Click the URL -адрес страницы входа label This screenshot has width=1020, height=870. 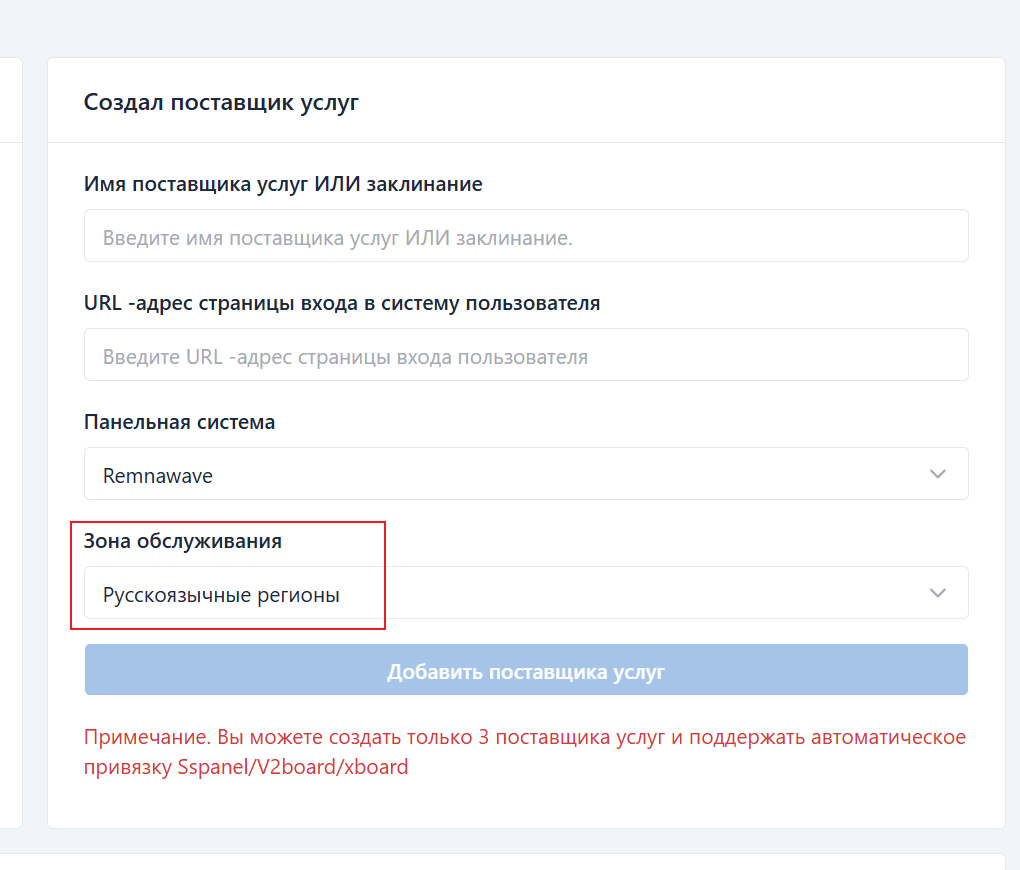[340, 303]
